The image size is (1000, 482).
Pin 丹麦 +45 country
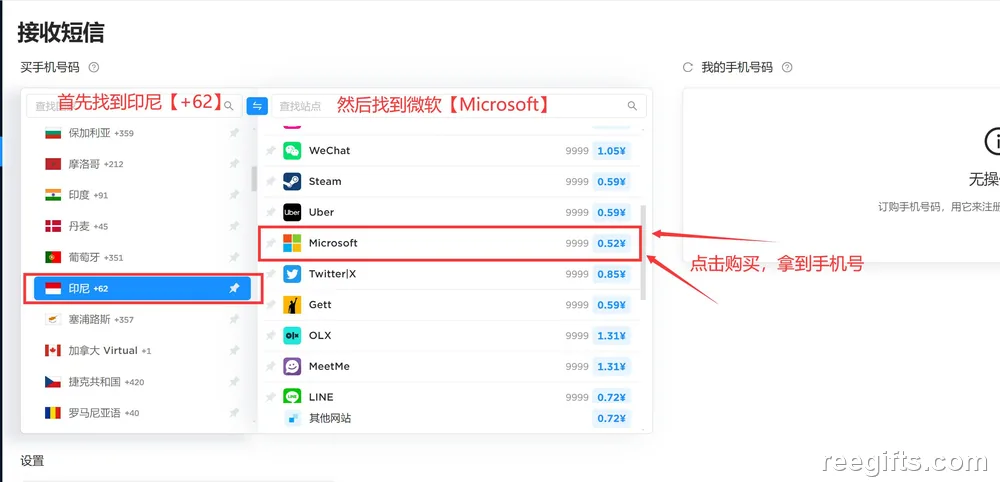click(234, 226)
